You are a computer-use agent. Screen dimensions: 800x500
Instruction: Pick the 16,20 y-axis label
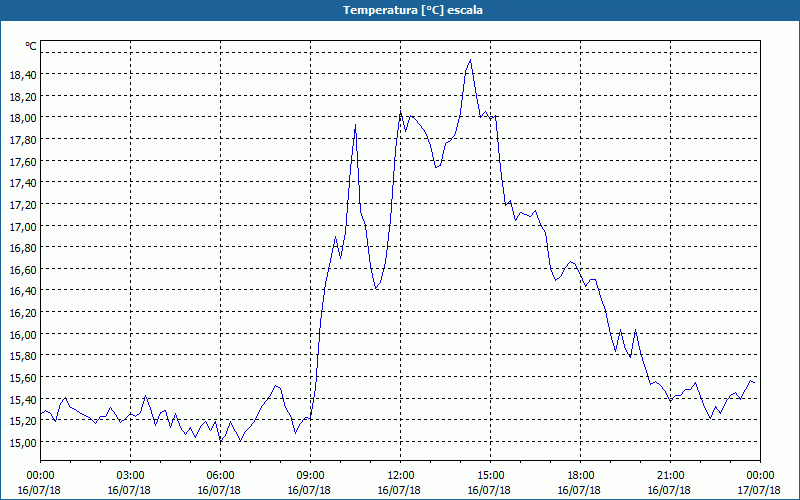(23, 312)
